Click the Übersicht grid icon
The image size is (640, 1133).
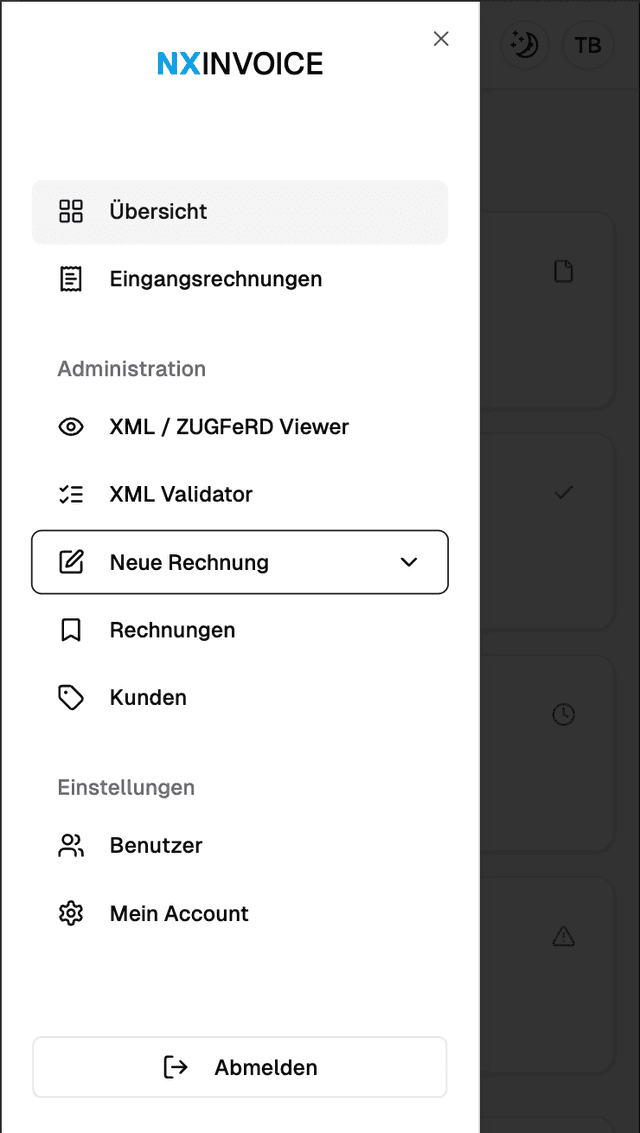coord(71,212)
